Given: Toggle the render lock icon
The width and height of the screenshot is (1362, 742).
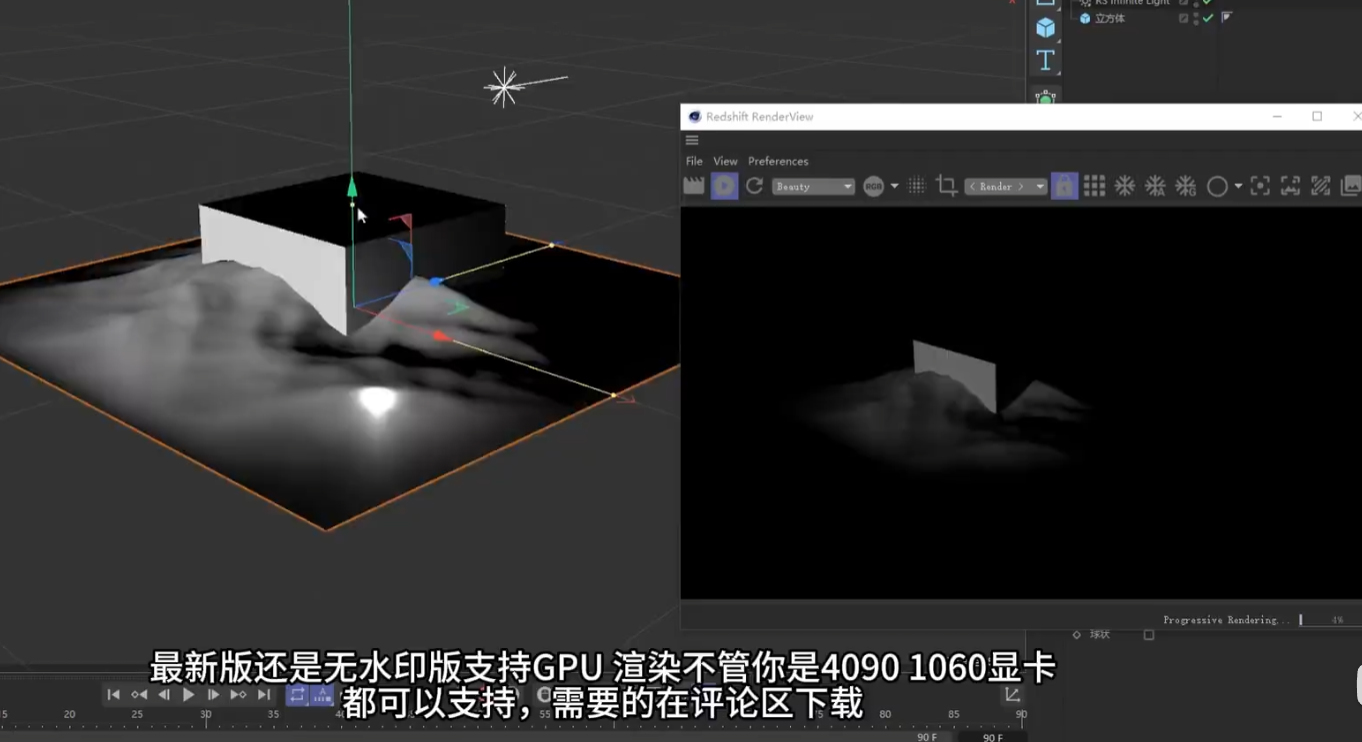Looking at the screenshot, I should (x=1064, y=186).
